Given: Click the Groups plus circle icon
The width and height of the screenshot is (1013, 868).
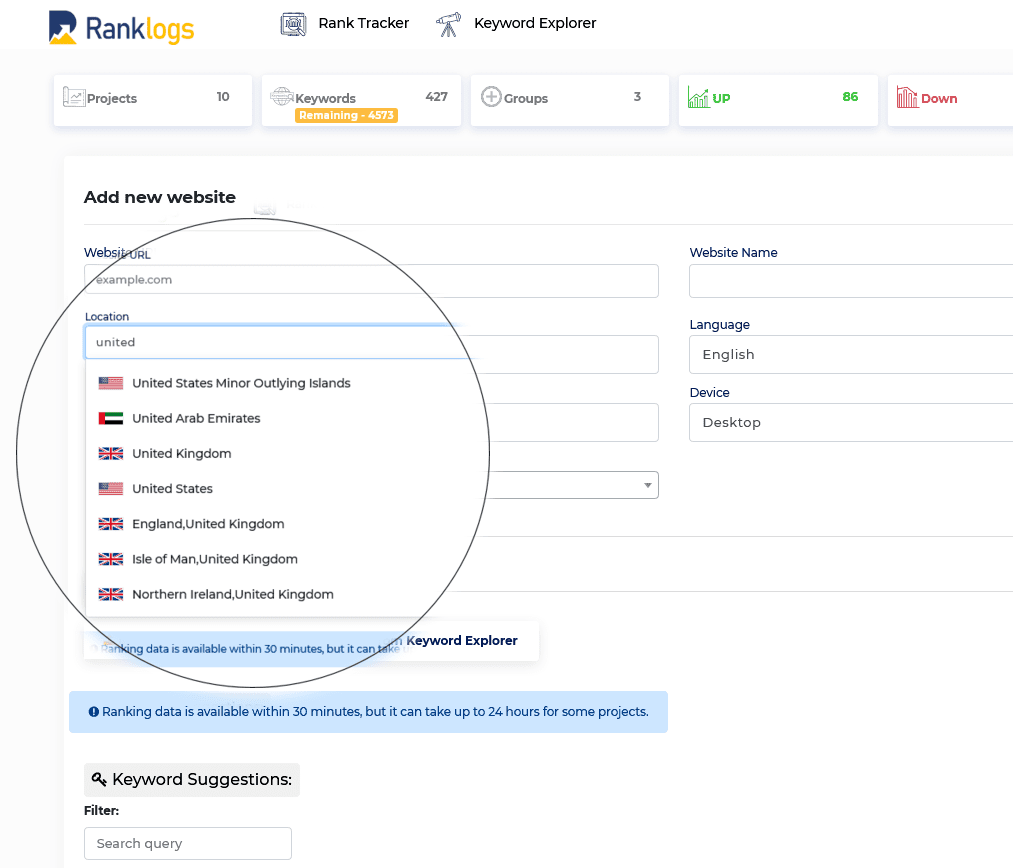Looking at the screenshot, I should [491, 96].
